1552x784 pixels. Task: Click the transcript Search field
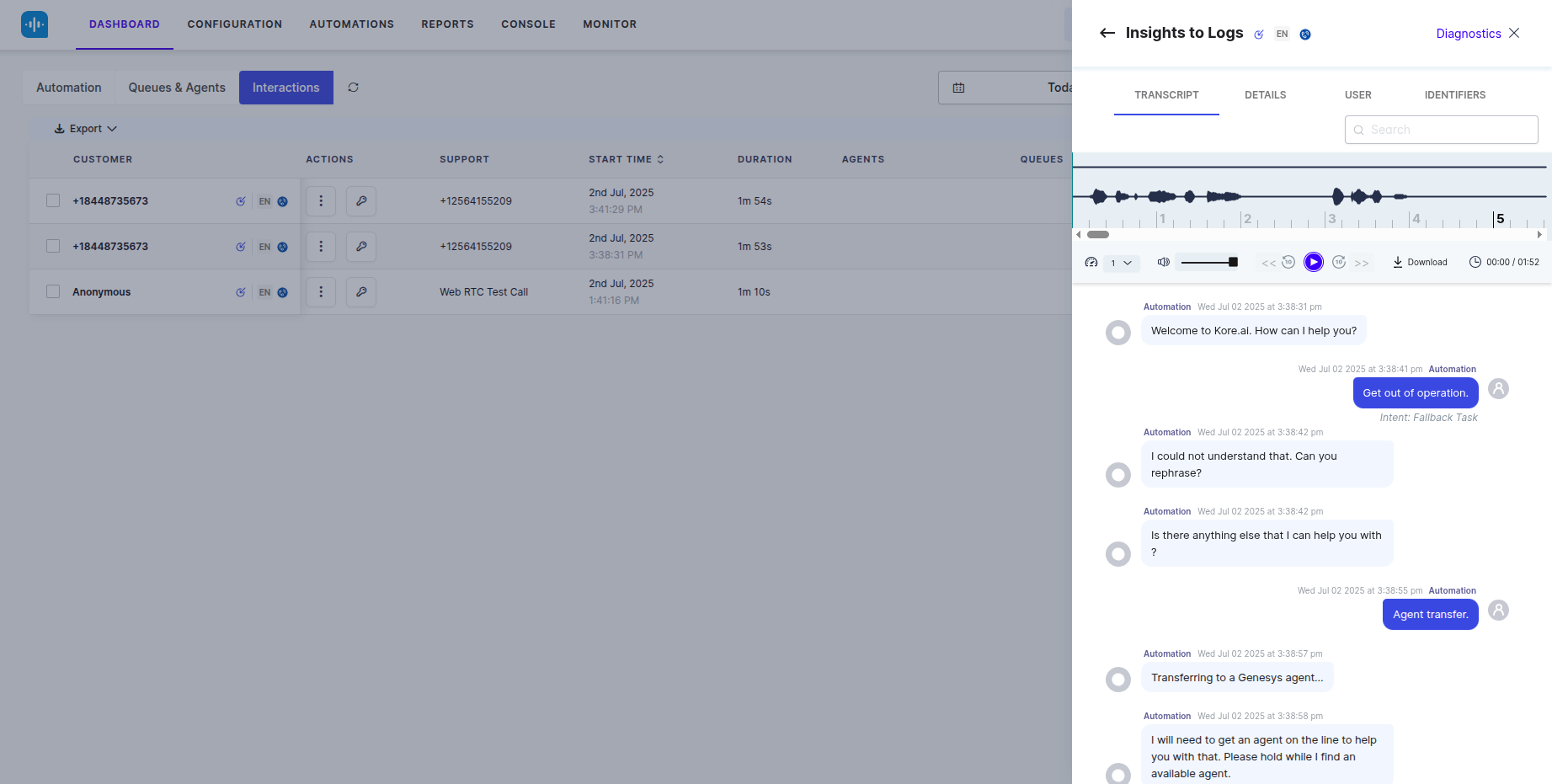1442,130
